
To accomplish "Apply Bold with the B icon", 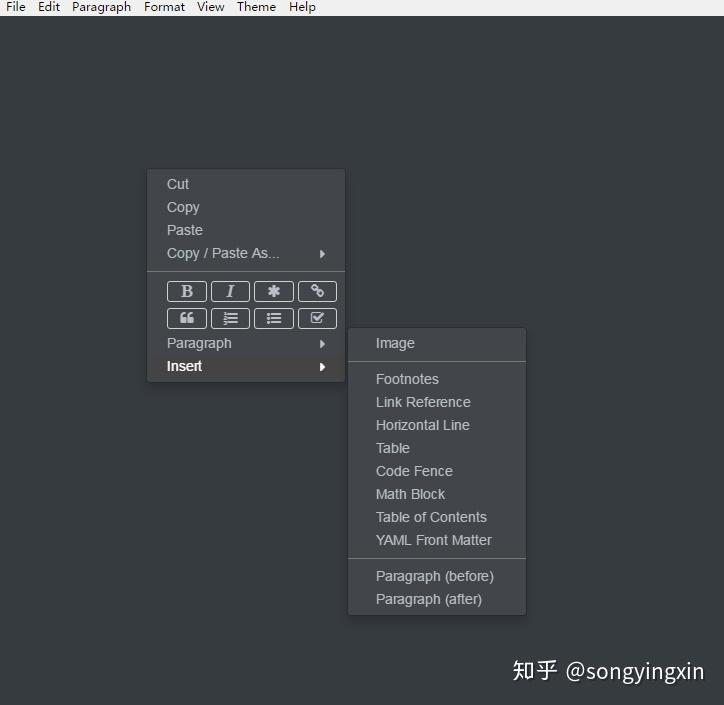I will pos(187,291).
